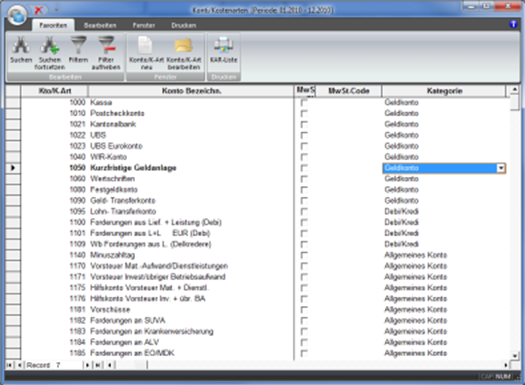Click the Filtern funnel icon
Image resolution: width=525 pixels, height=385 pixels.
78,45
